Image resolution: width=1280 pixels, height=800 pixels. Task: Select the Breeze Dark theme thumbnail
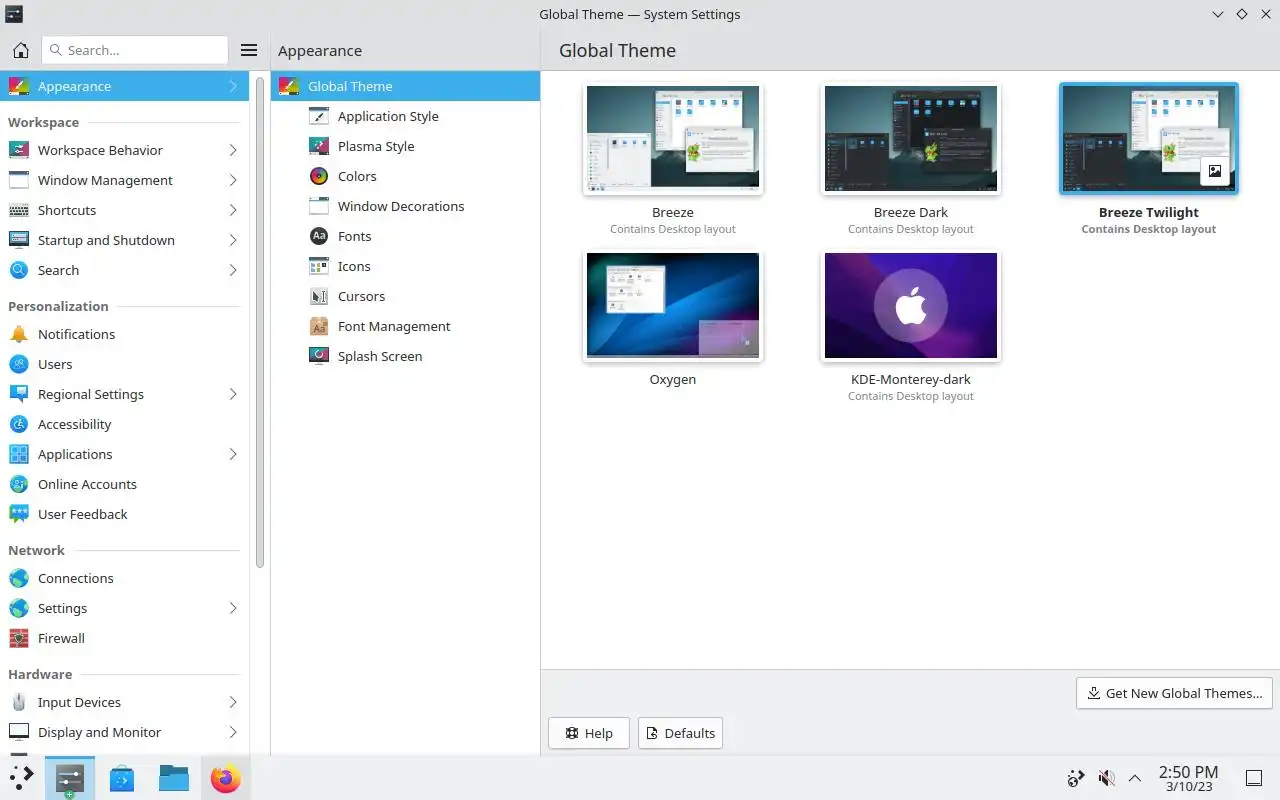[x=911, y=138]
